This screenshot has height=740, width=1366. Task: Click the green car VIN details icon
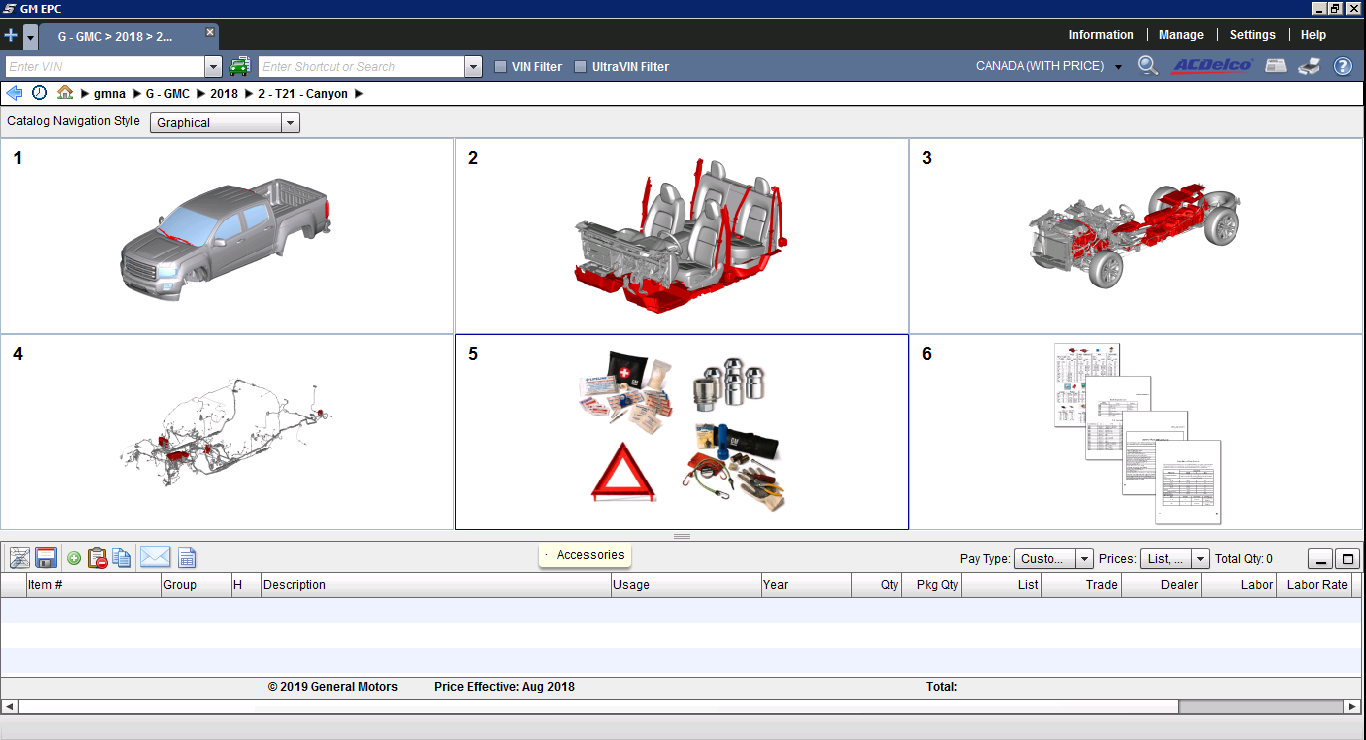click(x=239, y=67)
